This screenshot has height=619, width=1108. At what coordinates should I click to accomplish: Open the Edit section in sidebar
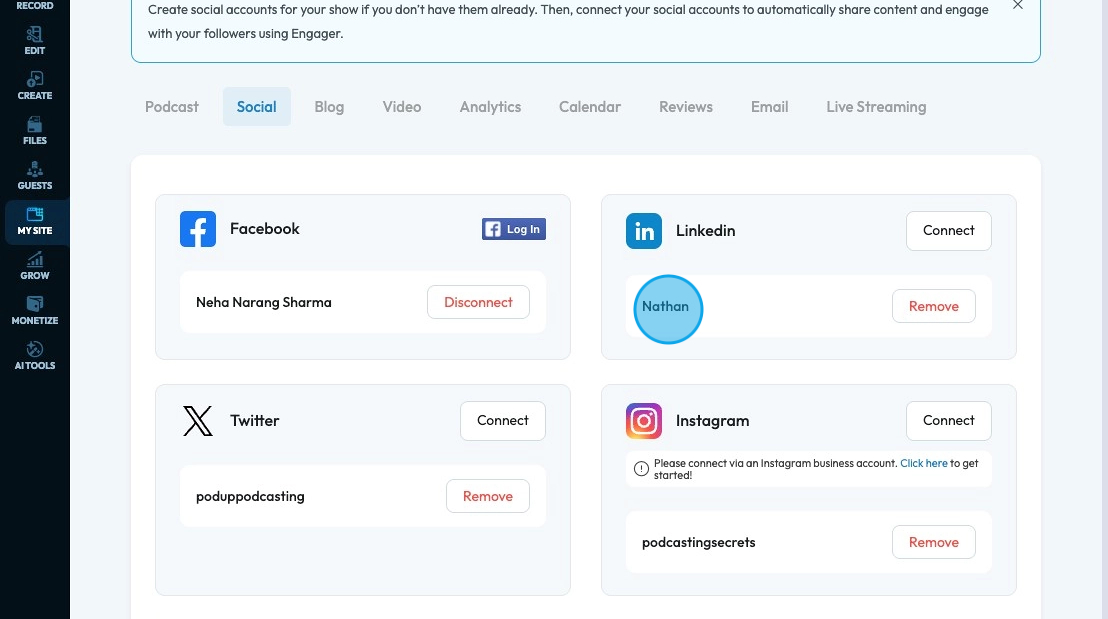[35, 41]
